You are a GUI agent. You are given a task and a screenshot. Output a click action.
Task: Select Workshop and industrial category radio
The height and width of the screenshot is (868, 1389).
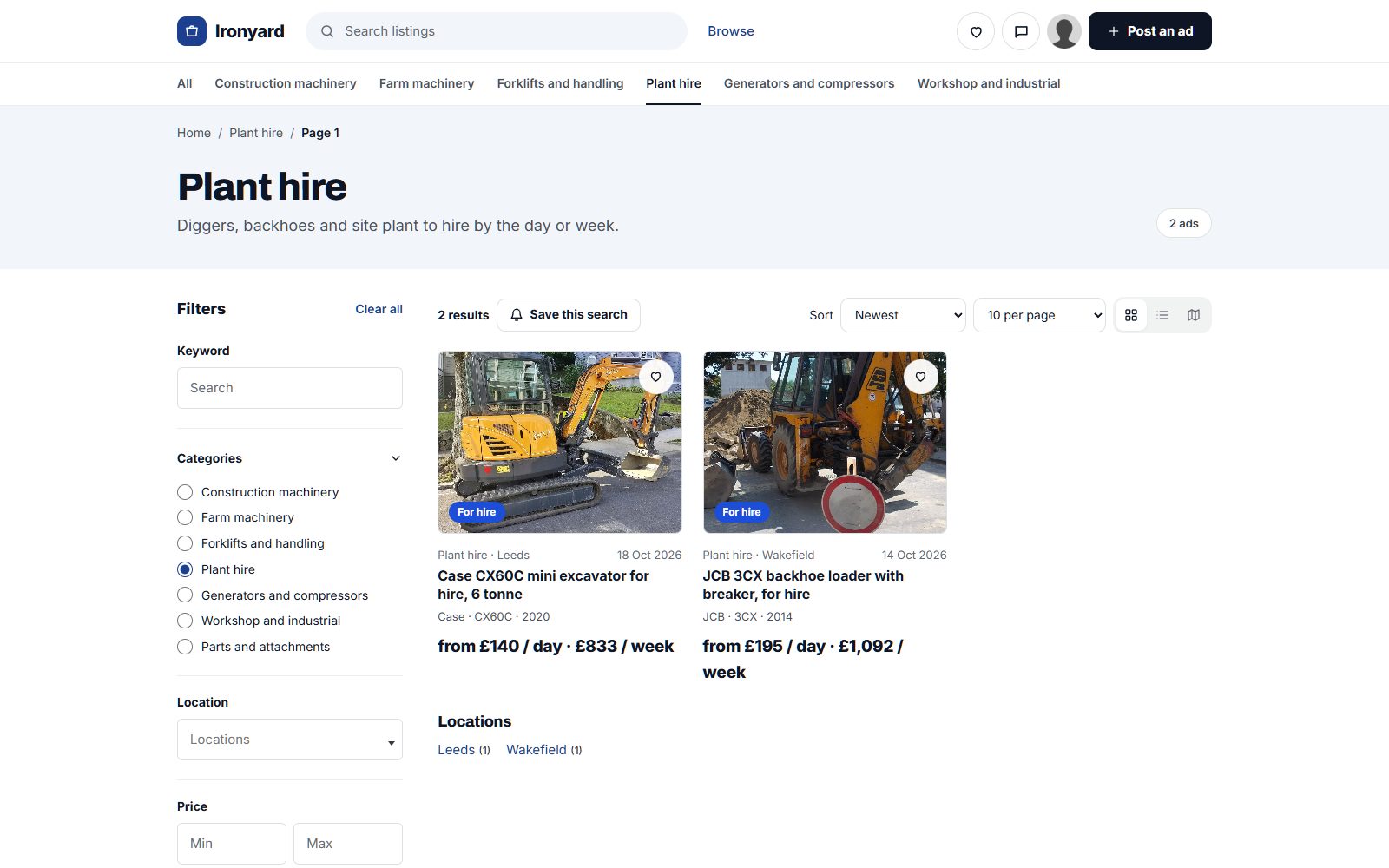185,621
